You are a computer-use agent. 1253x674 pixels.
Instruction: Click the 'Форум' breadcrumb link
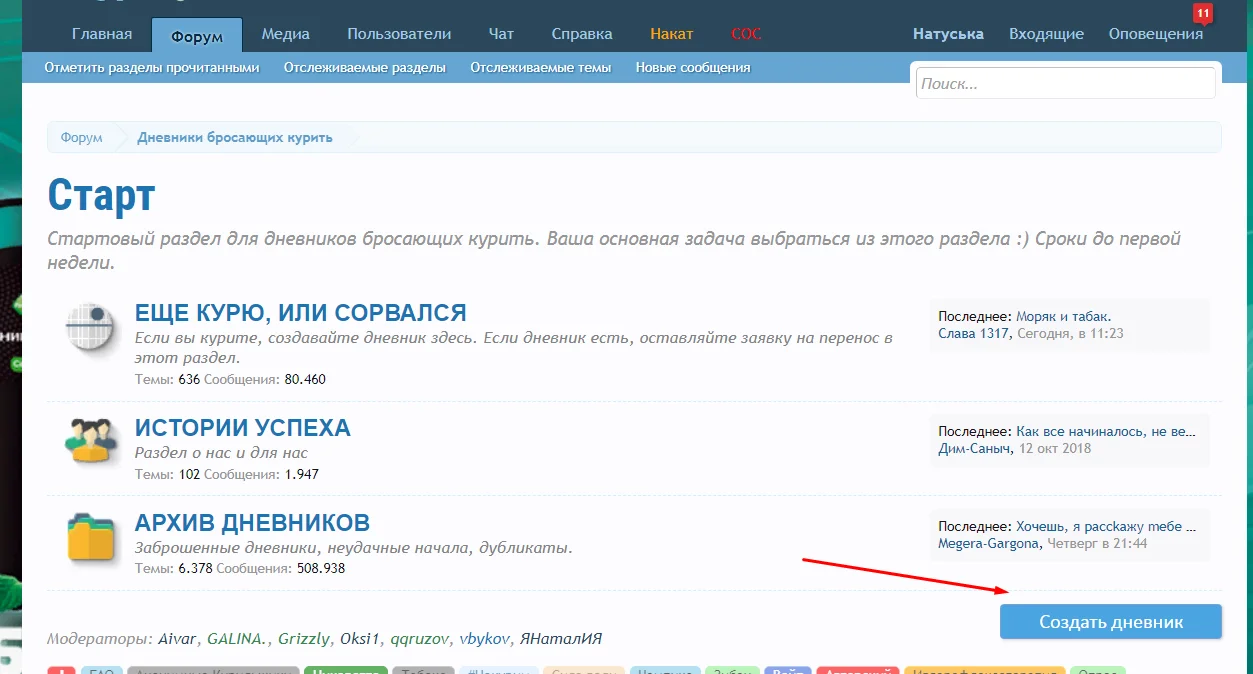(81, 137)
